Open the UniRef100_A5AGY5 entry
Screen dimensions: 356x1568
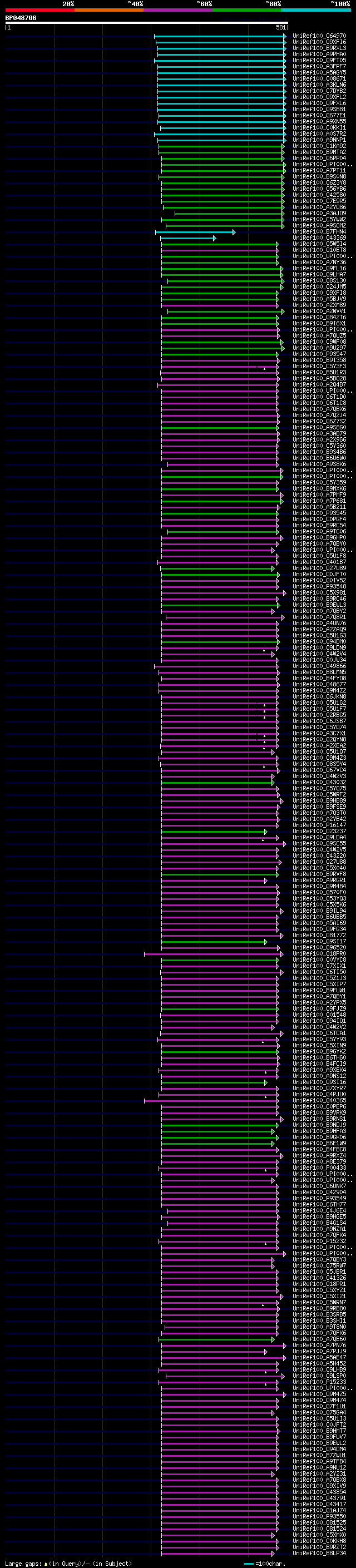click(319, 72)
